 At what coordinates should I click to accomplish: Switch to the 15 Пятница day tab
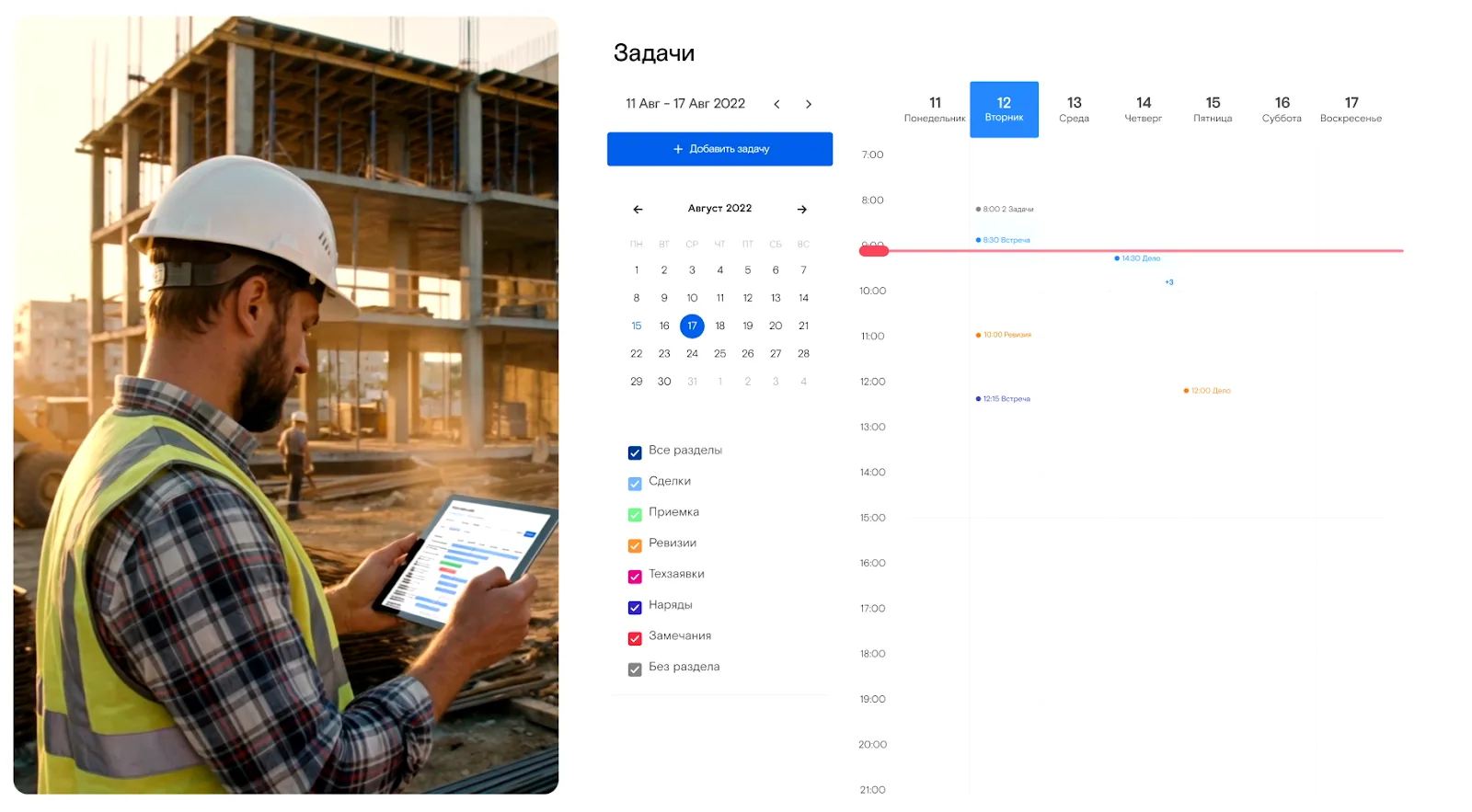1212,109
